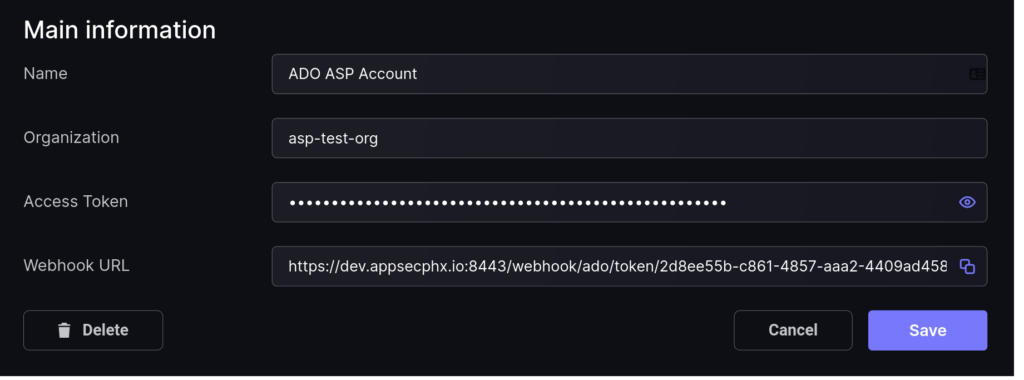Image resolution: width=1024 pixels, height=380 pixels.
Task: Copy the Webhook URL using copy icon
Action: click(967, 266)
